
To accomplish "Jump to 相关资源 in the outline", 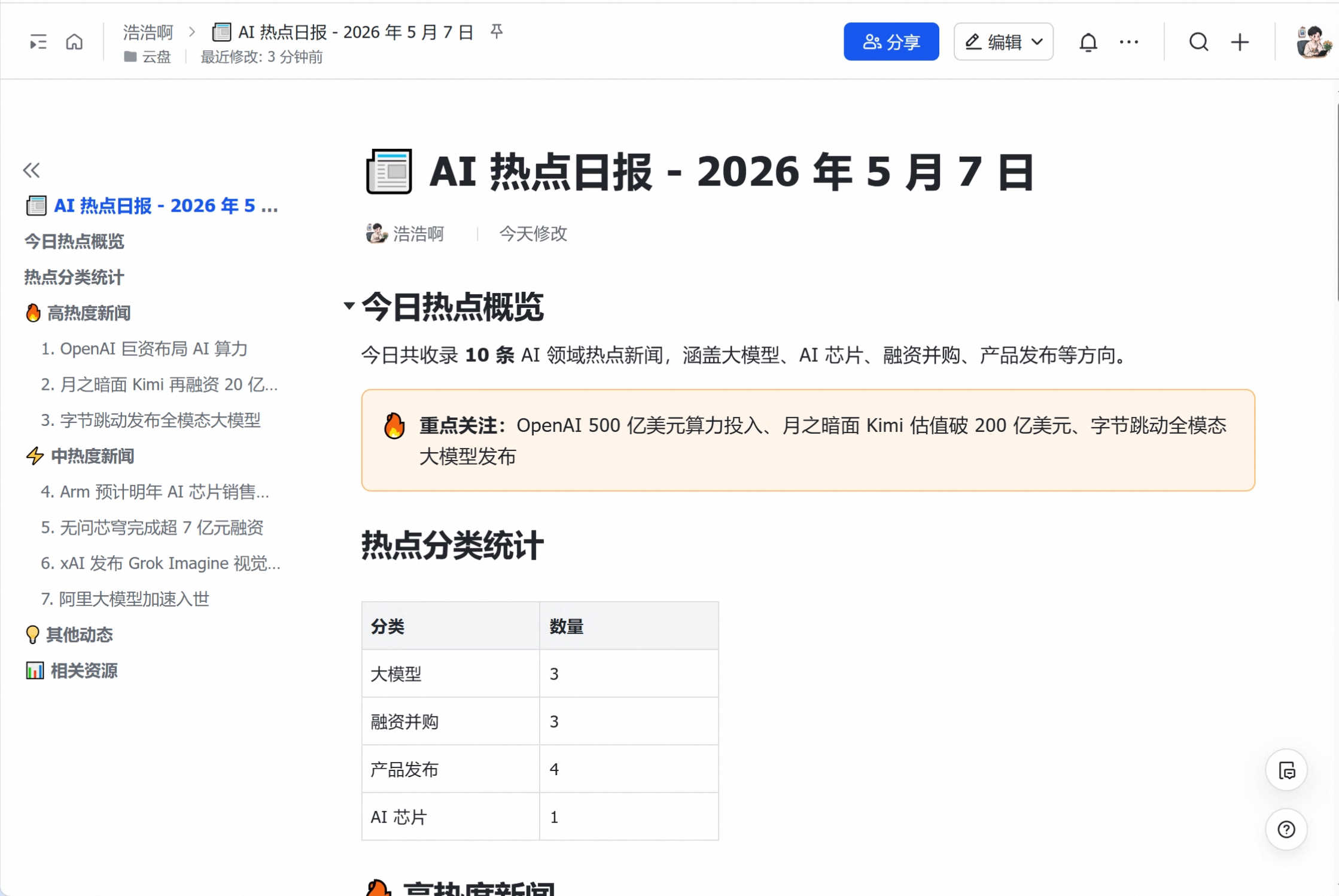I will point(71,671).
